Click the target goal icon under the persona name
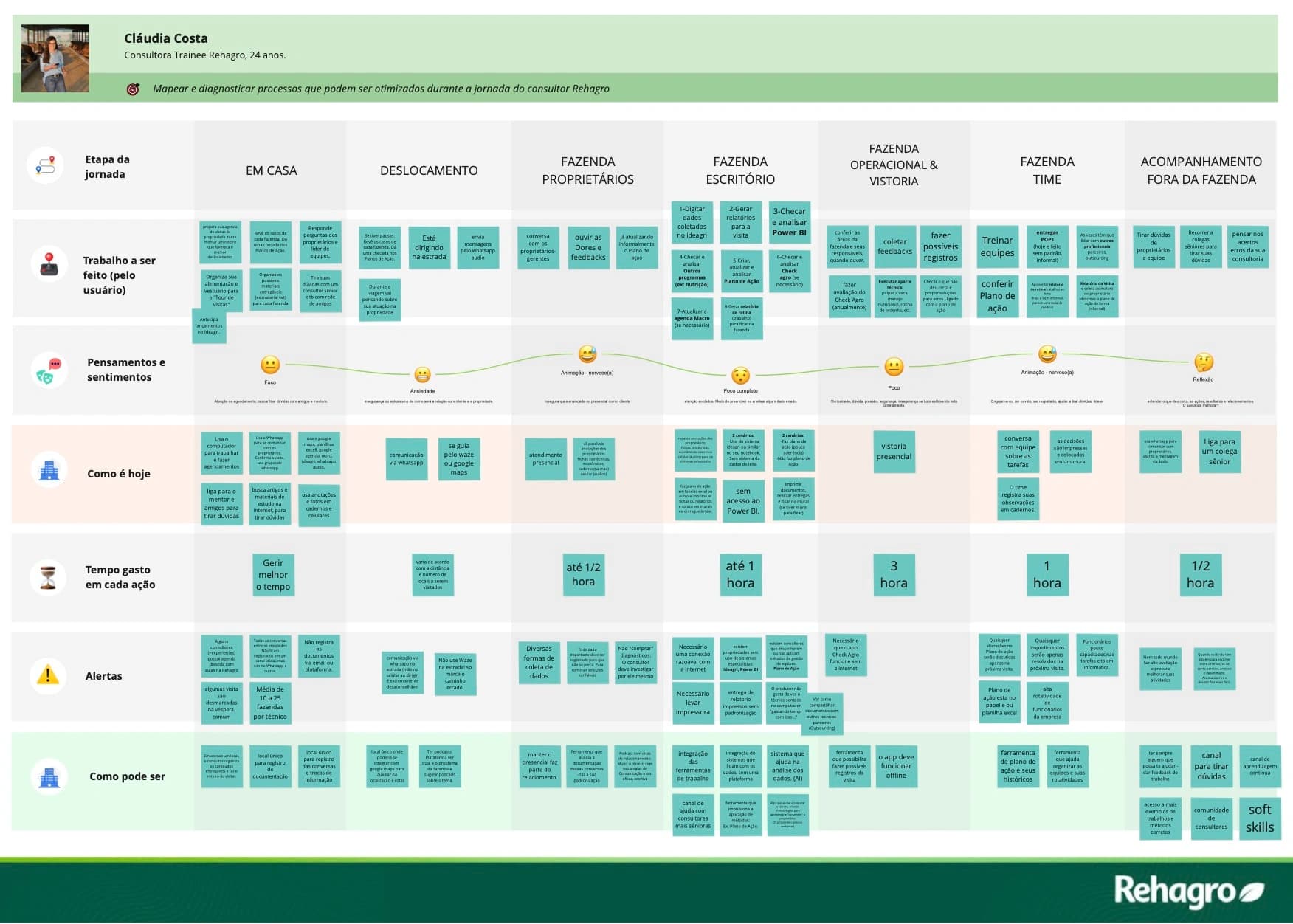Screen dimensions: 1293x924 (x=134, y=89)
